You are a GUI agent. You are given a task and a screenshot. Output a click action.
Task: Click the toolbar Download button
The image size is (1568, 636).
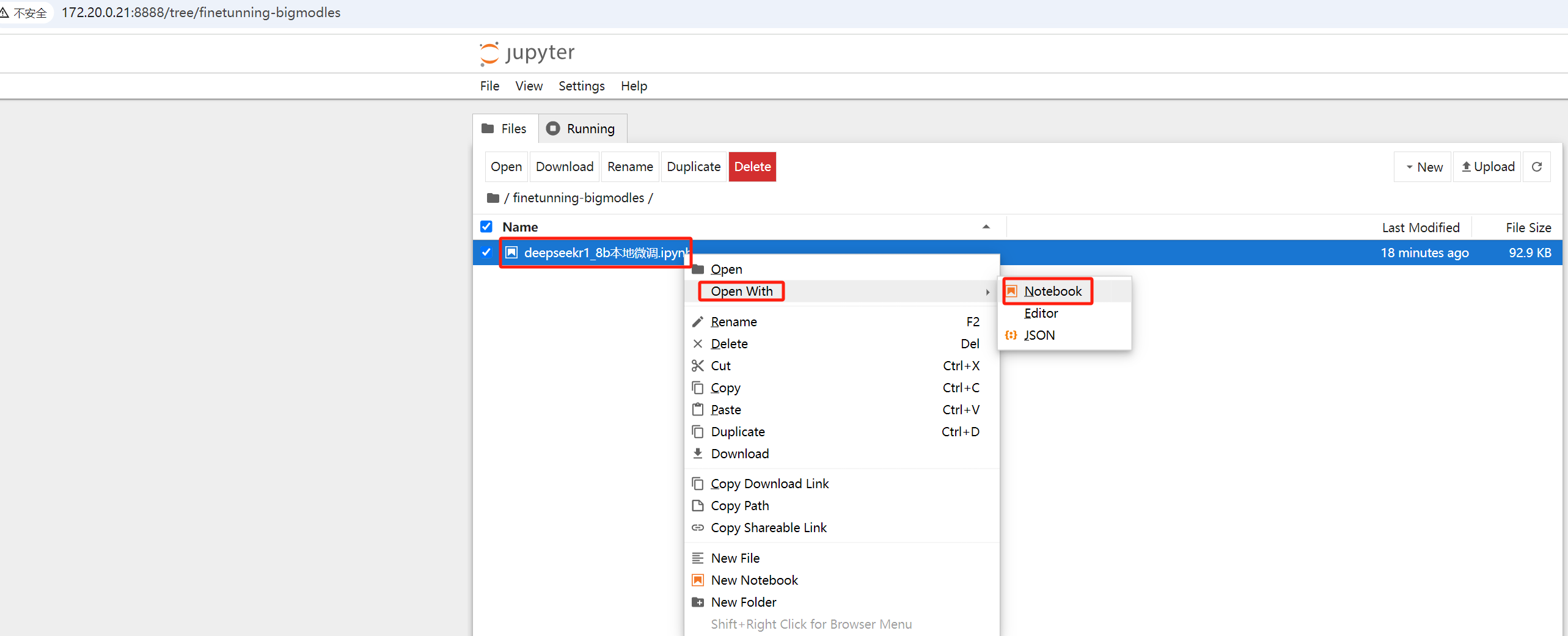pos(565,167)
